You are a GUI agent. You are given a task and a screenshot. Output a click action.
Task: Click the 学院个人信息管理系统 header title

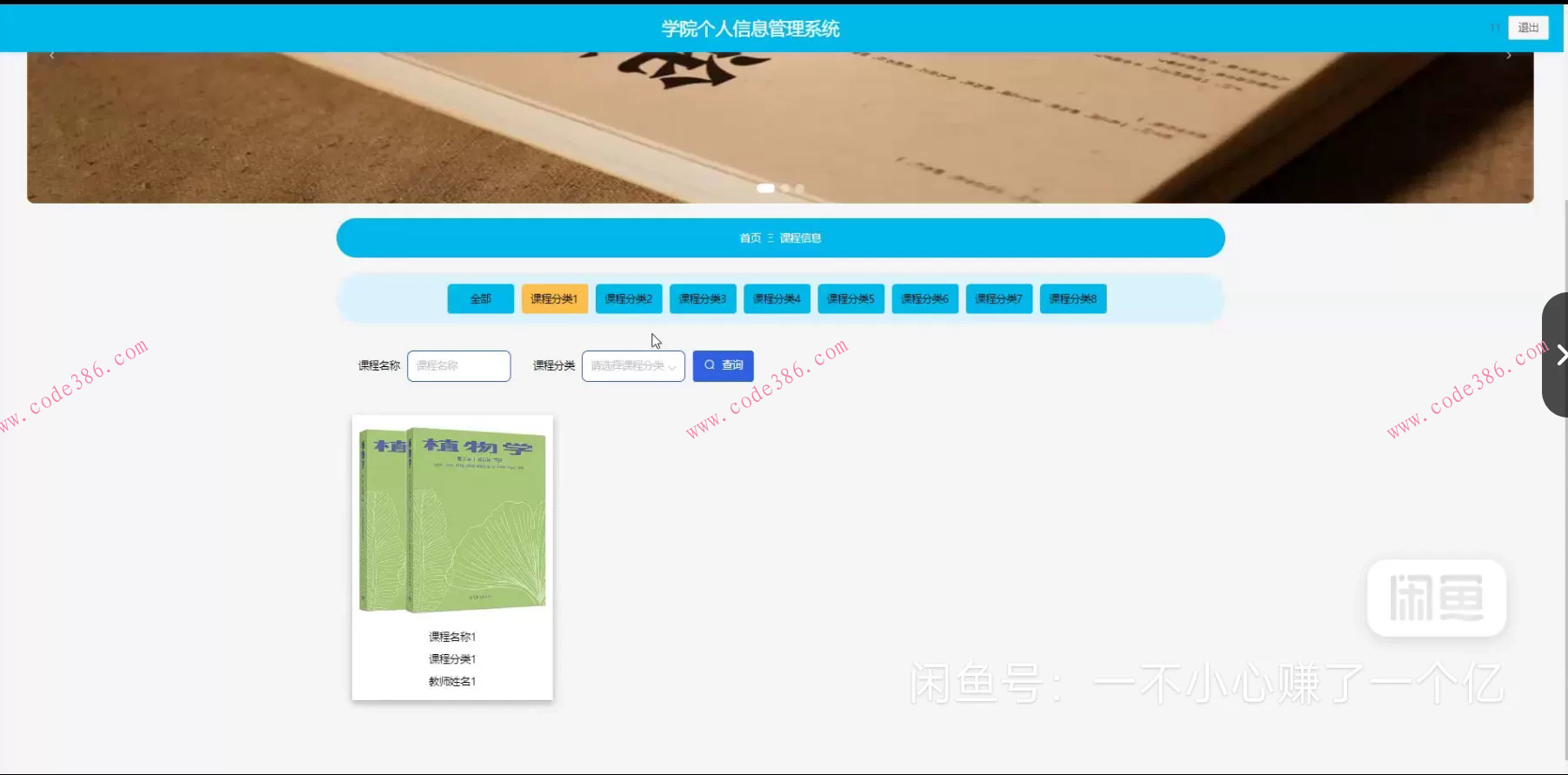751,29
